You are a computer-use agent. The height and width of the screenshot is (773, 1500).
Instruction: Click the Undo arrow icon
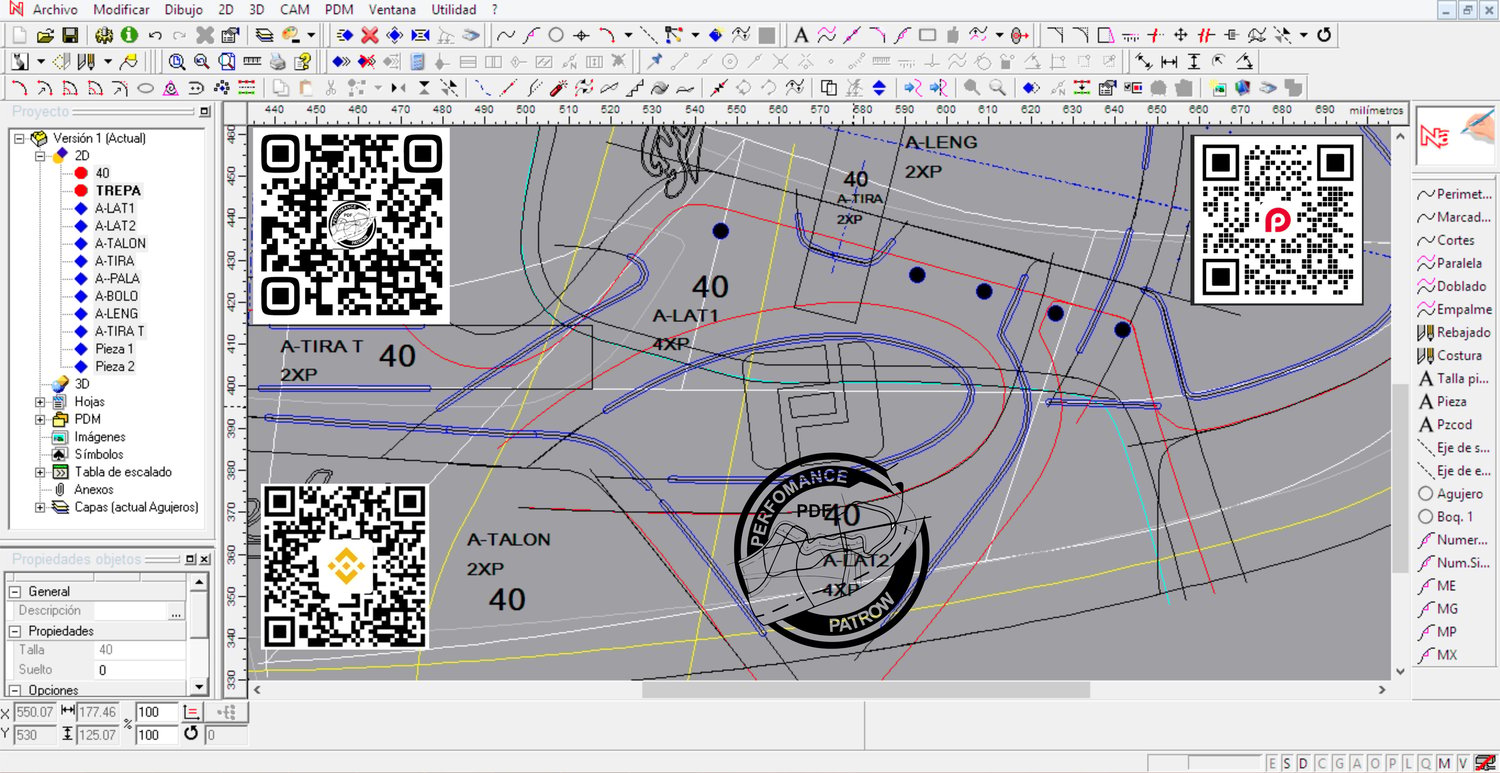click(155, 36)
